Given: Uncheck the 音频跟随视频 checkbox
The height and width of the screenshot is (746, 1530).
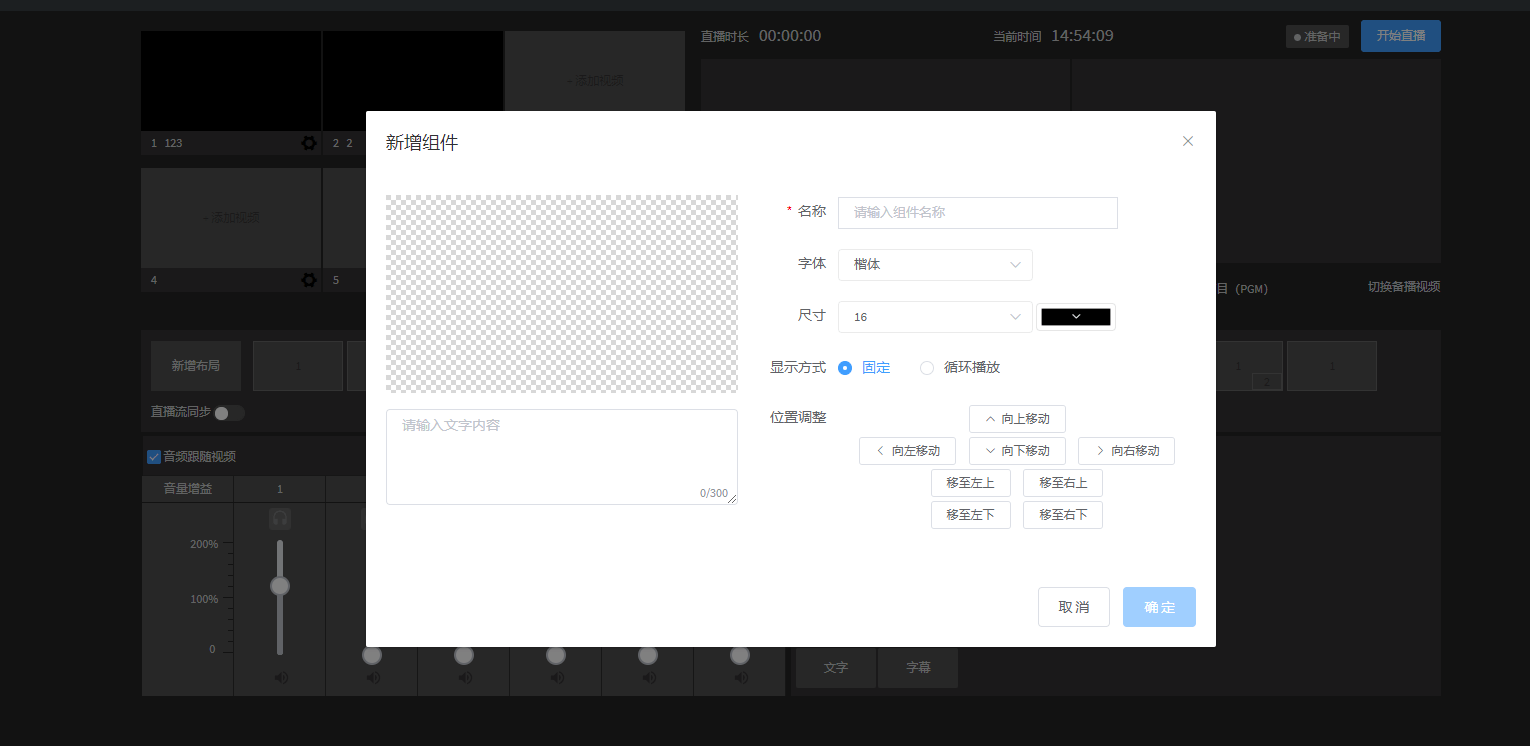Looking at the screenshot, I should pos(154,457).
